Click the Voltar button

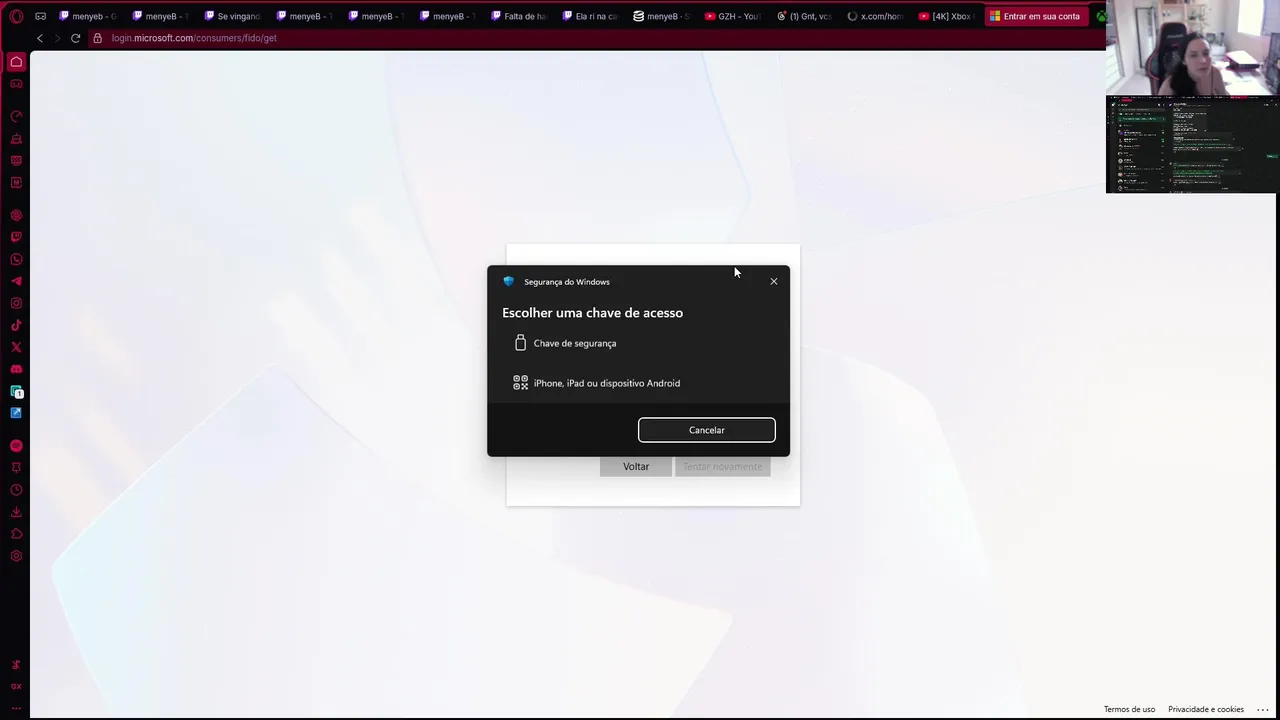click(636, 467)
